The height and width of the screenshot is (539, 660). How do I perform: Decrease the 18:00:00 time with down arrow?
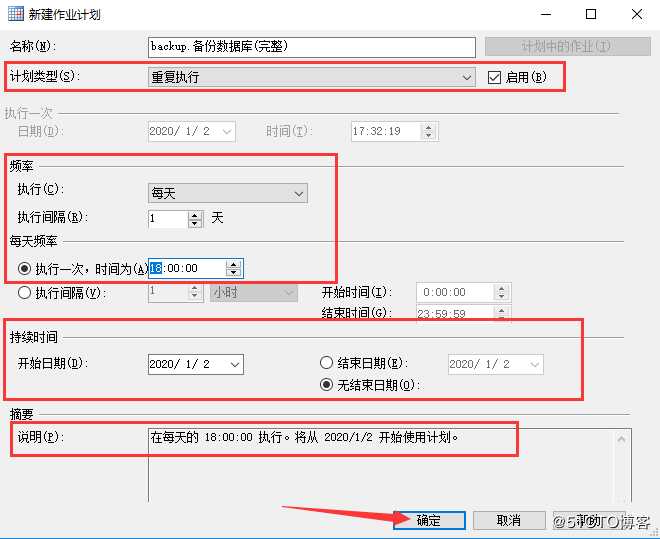coord(234,273)
